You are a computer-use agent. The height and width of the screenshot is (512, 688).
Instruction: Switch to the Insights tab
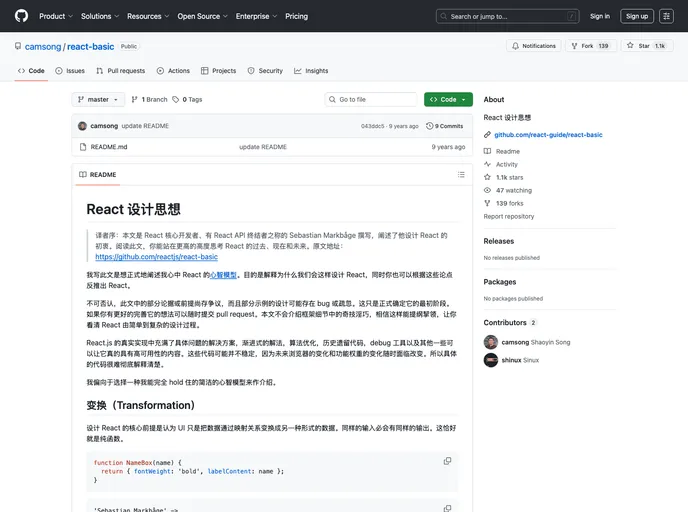311,71
